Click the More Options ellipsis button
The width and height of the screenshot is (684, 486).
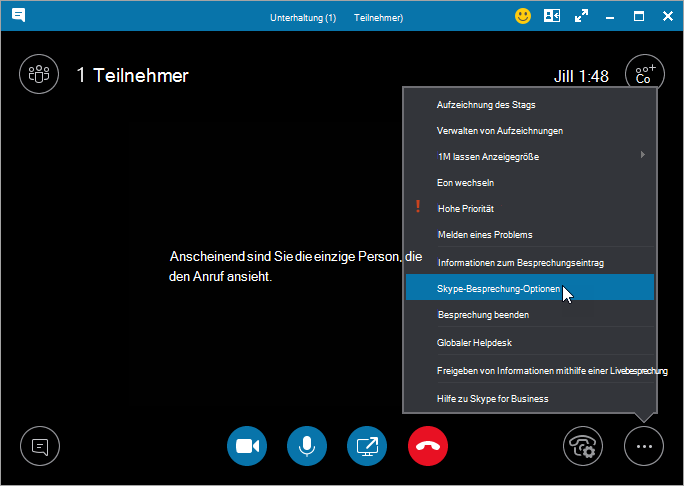pos(644,446)
